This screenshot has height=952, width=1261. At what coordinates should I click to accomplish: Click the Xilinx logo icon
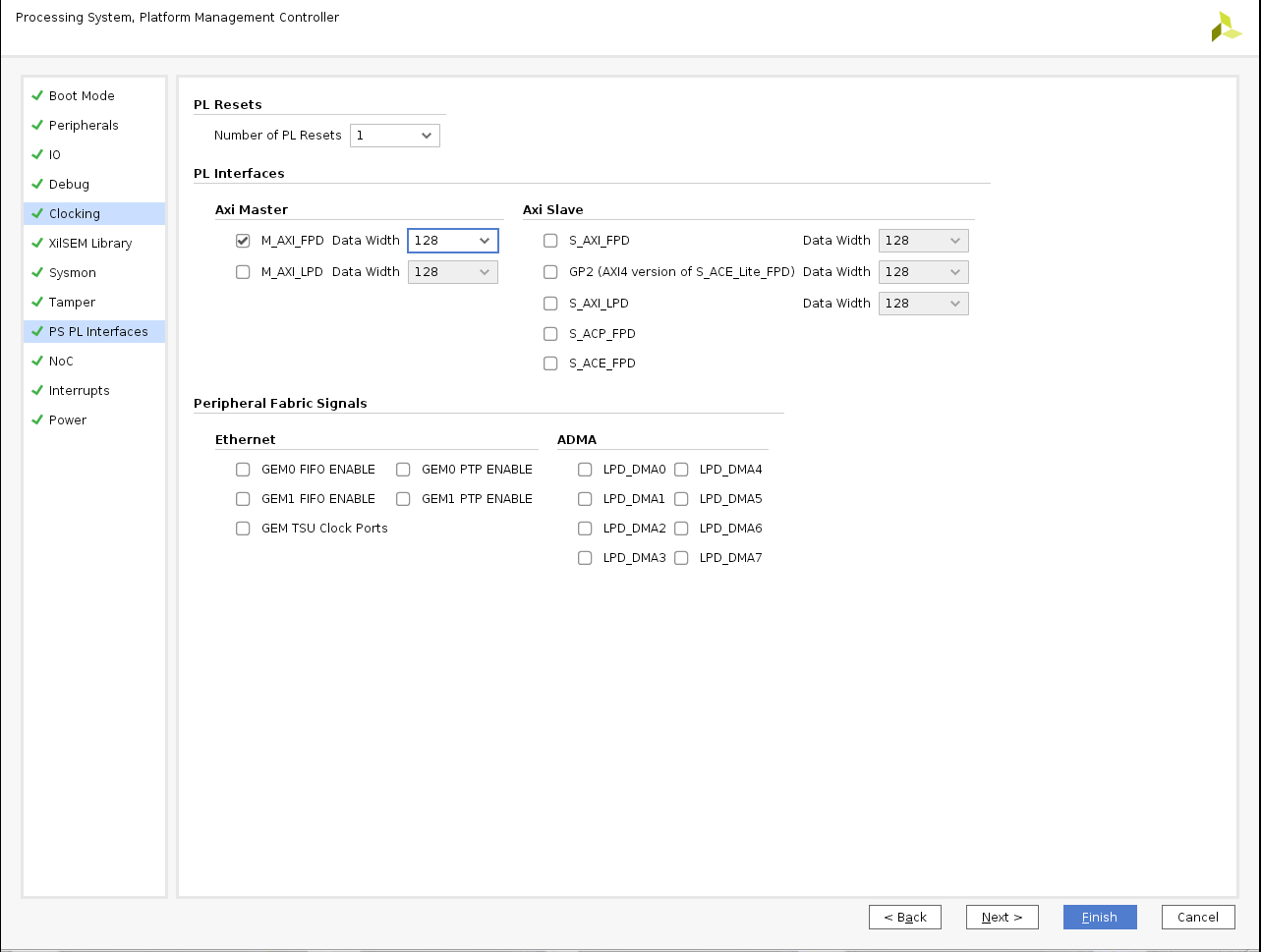(x=1226, y=27)
